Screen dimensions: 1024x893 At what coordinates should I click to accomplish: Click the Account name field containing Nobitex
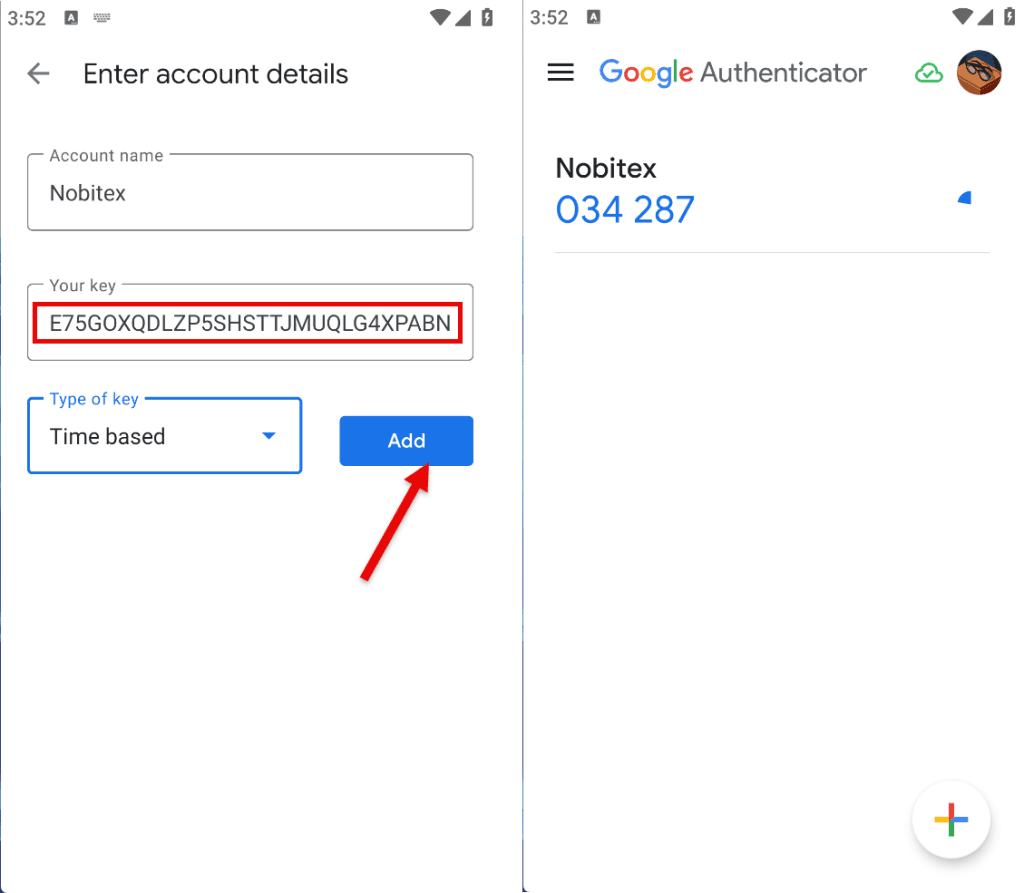[250, 193]
